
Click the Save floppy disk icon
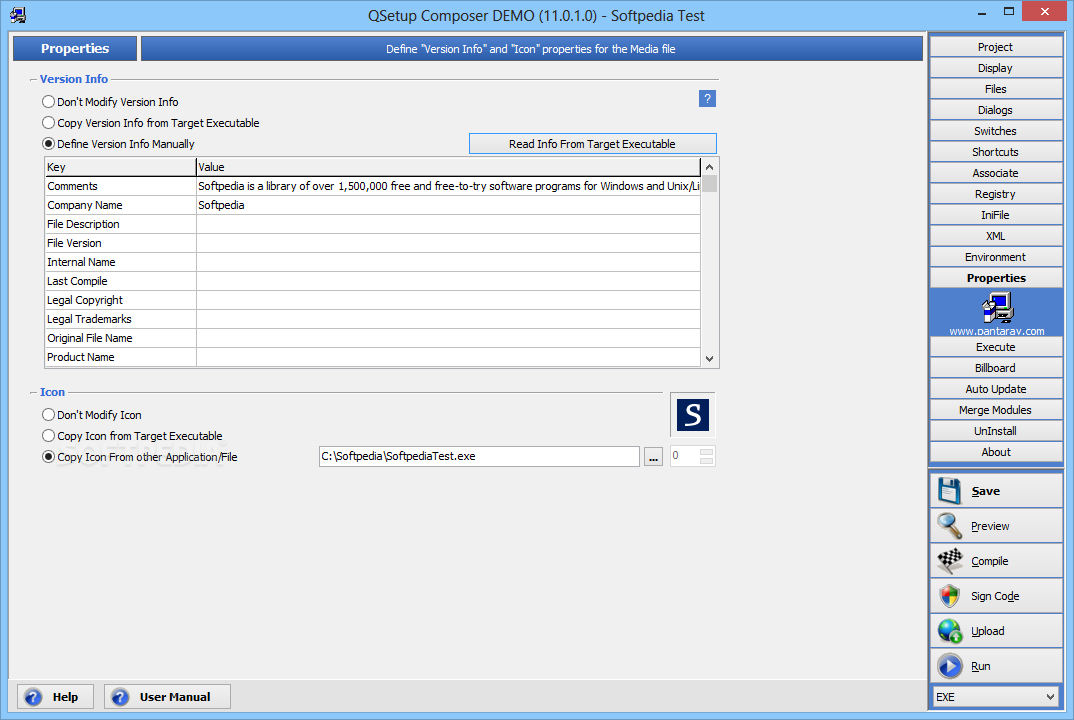[x=949, y=491]
